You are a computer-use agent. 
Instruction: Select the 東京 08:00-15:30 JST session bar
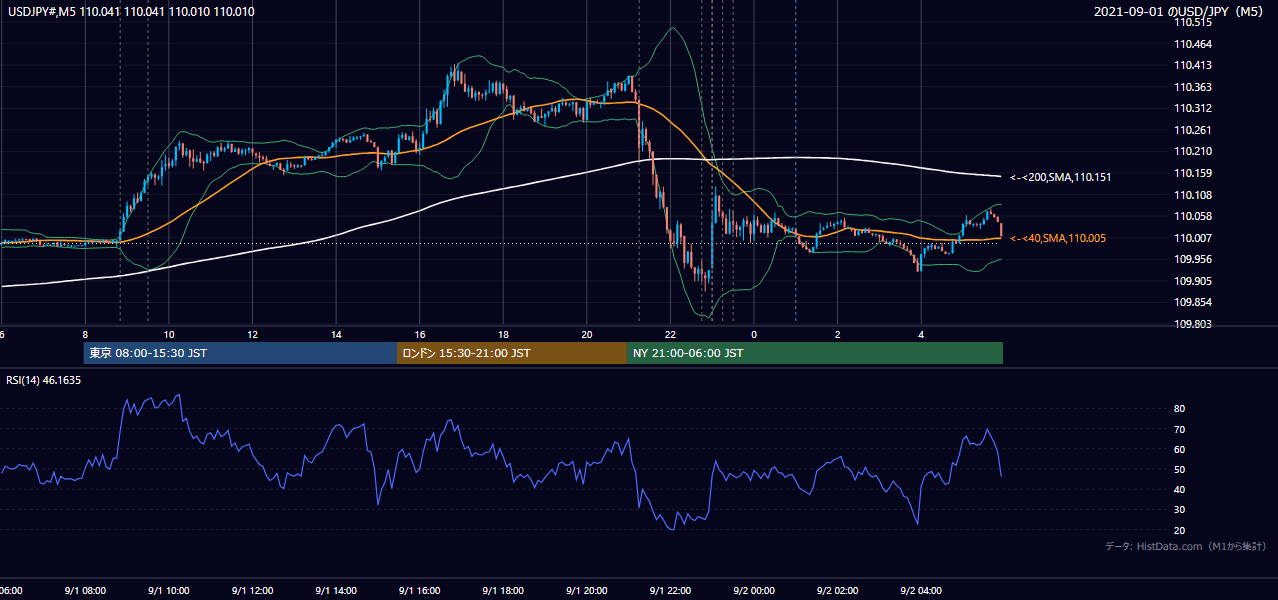(240, 353)
